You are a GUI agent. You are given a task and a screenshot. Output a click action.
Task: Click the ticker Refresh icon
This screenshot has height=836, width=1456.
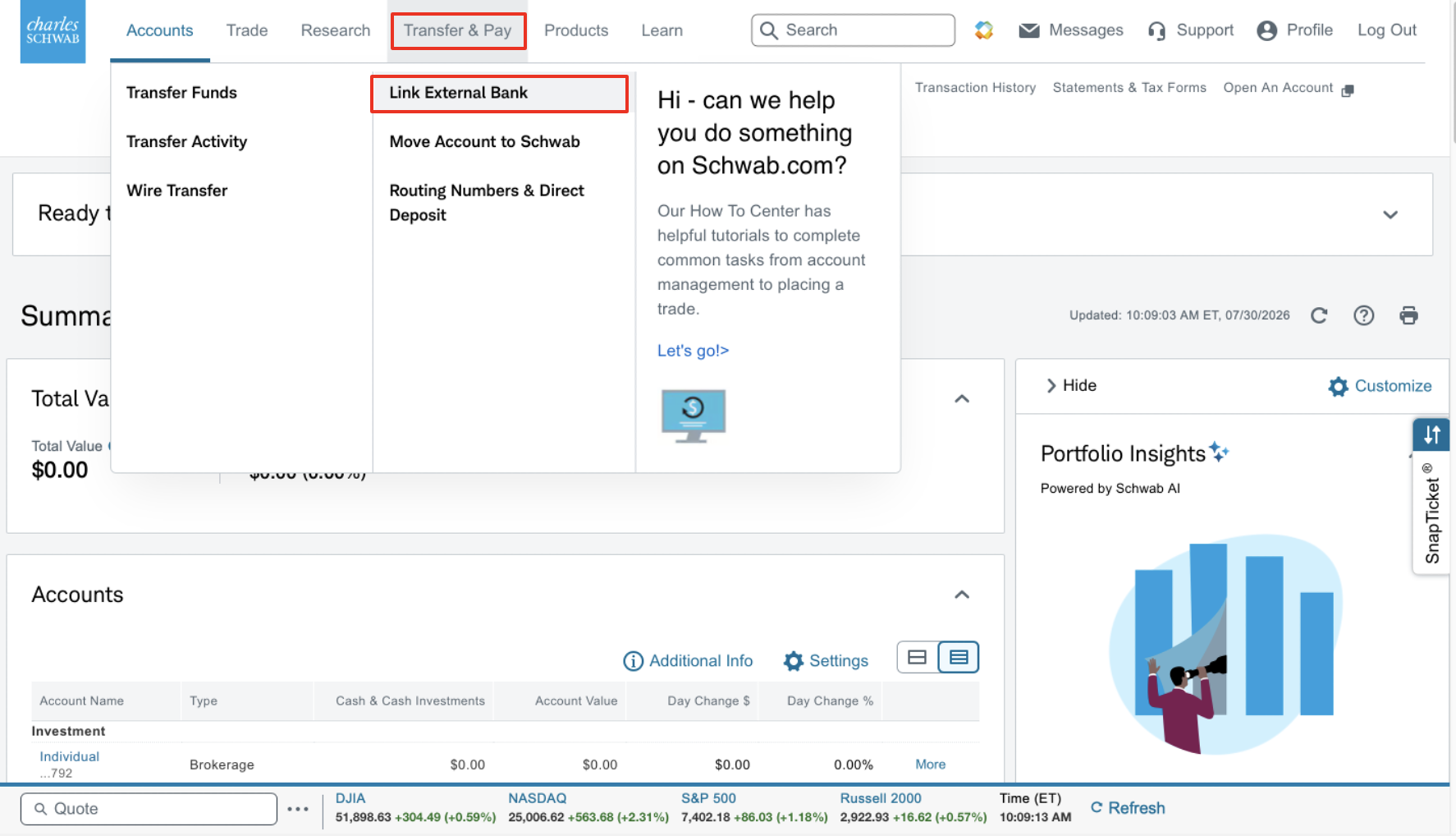(1097, 807)
